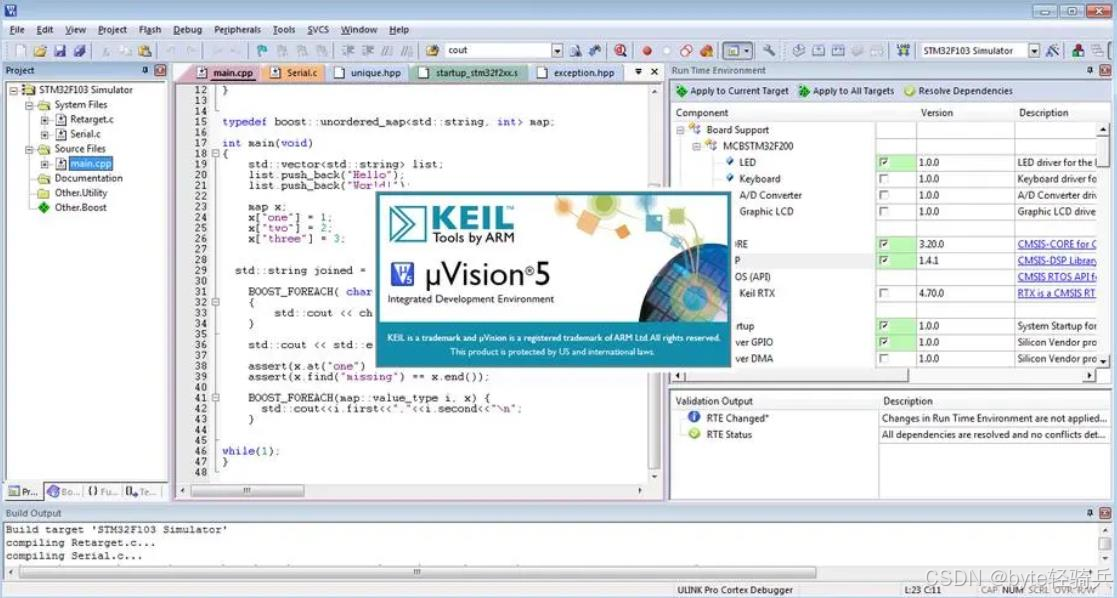Download to flash with the LOAD icon

point(903,51)
